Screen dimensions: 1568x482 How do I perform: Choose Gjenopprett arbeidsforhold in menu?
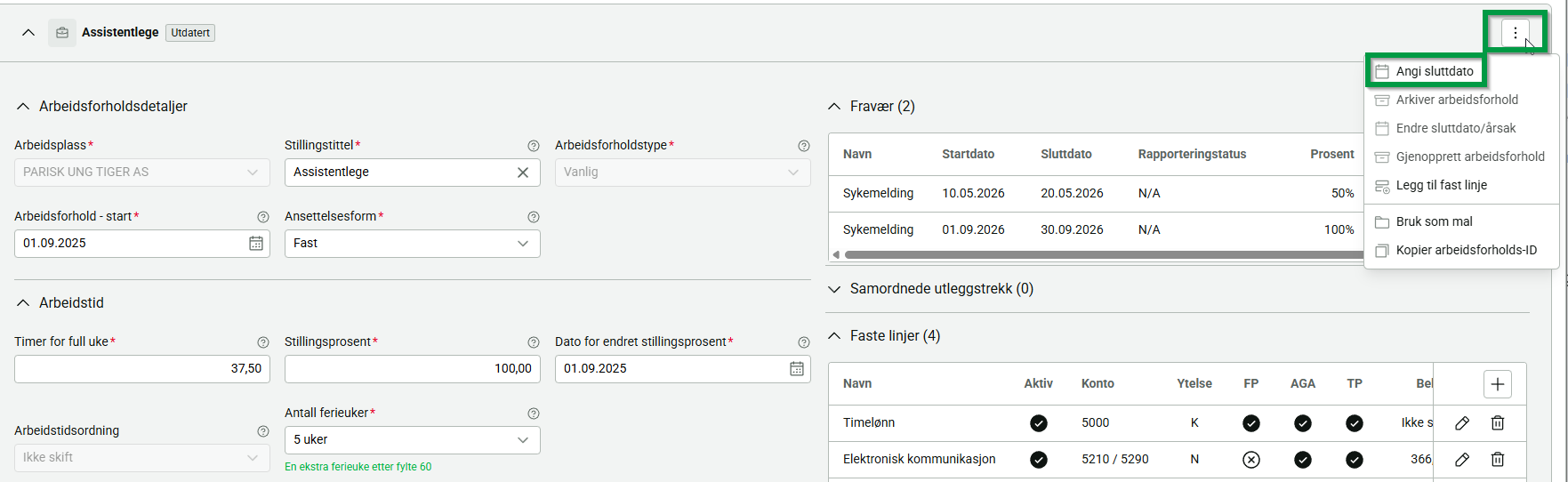tap(1461, 157)
